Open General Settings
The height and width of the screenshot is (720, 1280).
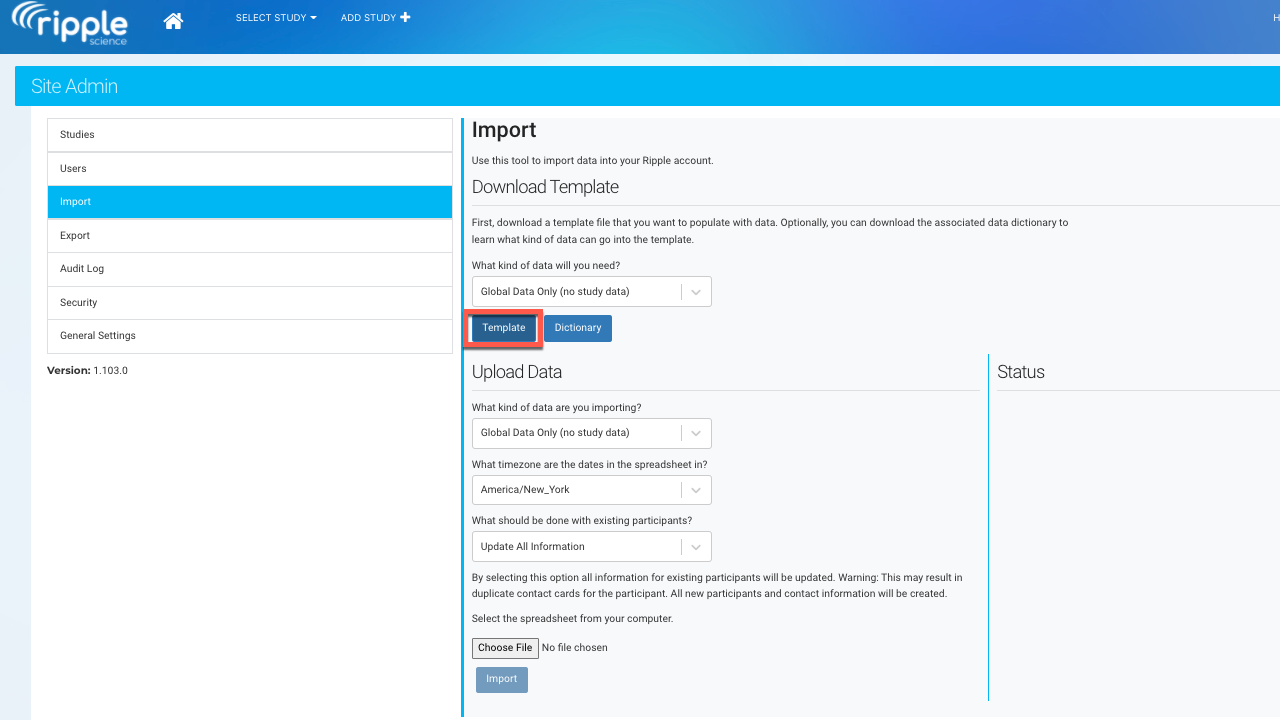tap(250, 336)
